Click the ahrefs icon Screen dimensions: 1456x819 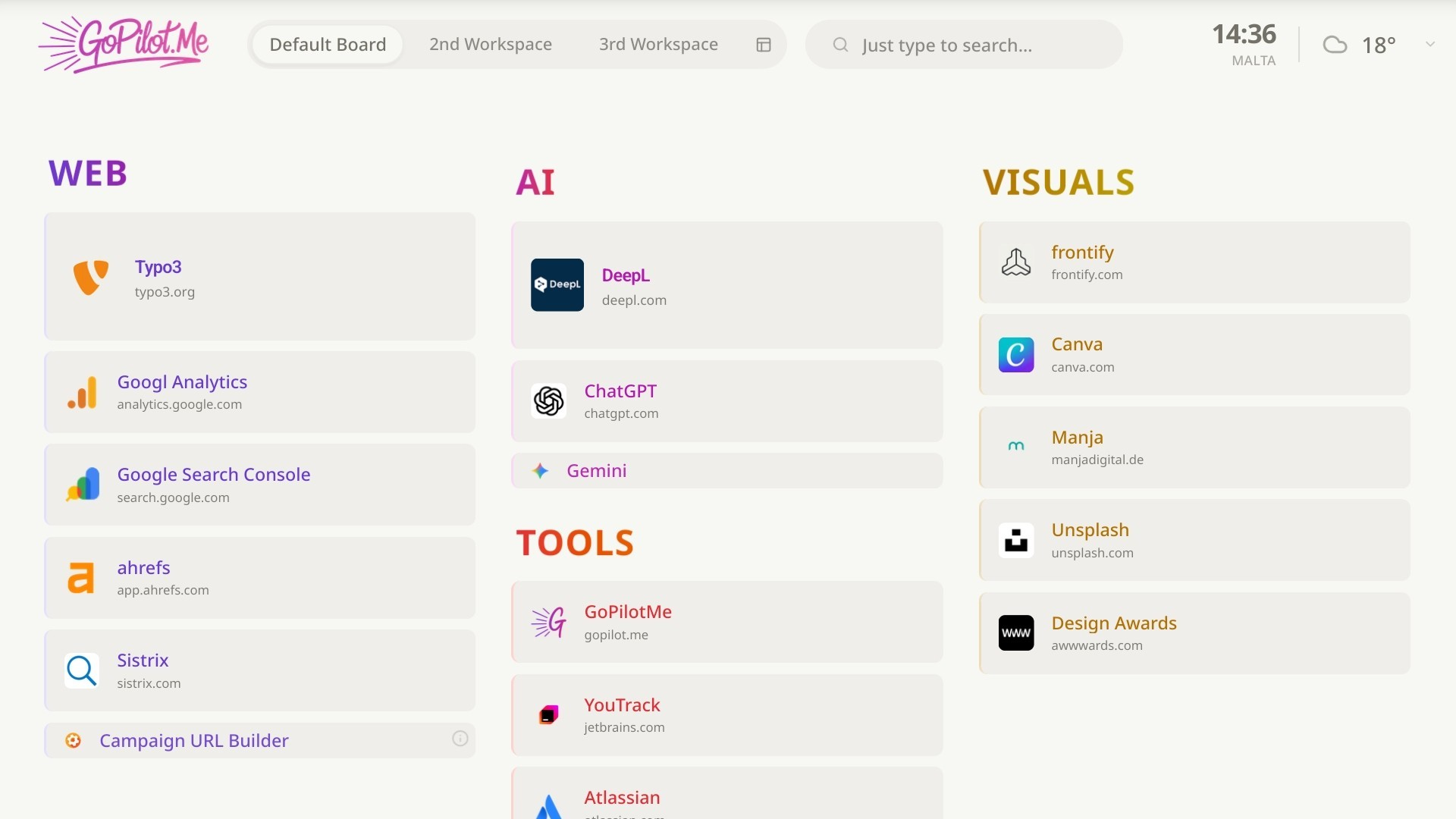click(83, 577)
